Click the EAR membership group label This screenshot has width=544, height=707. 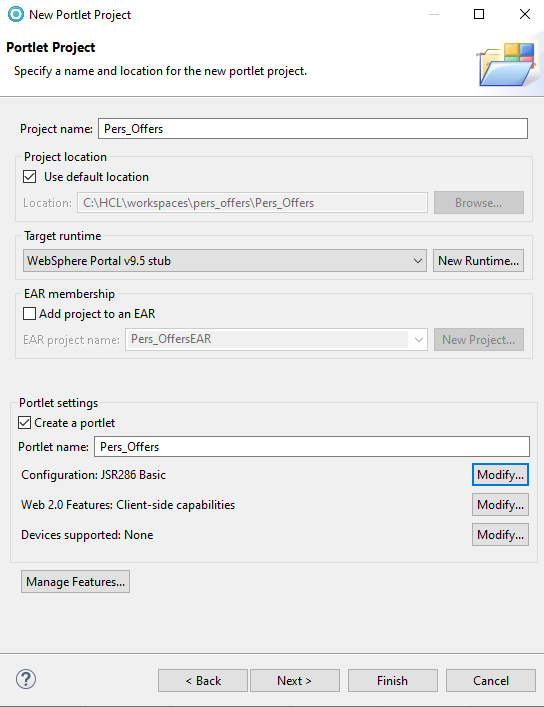(69, 294)
